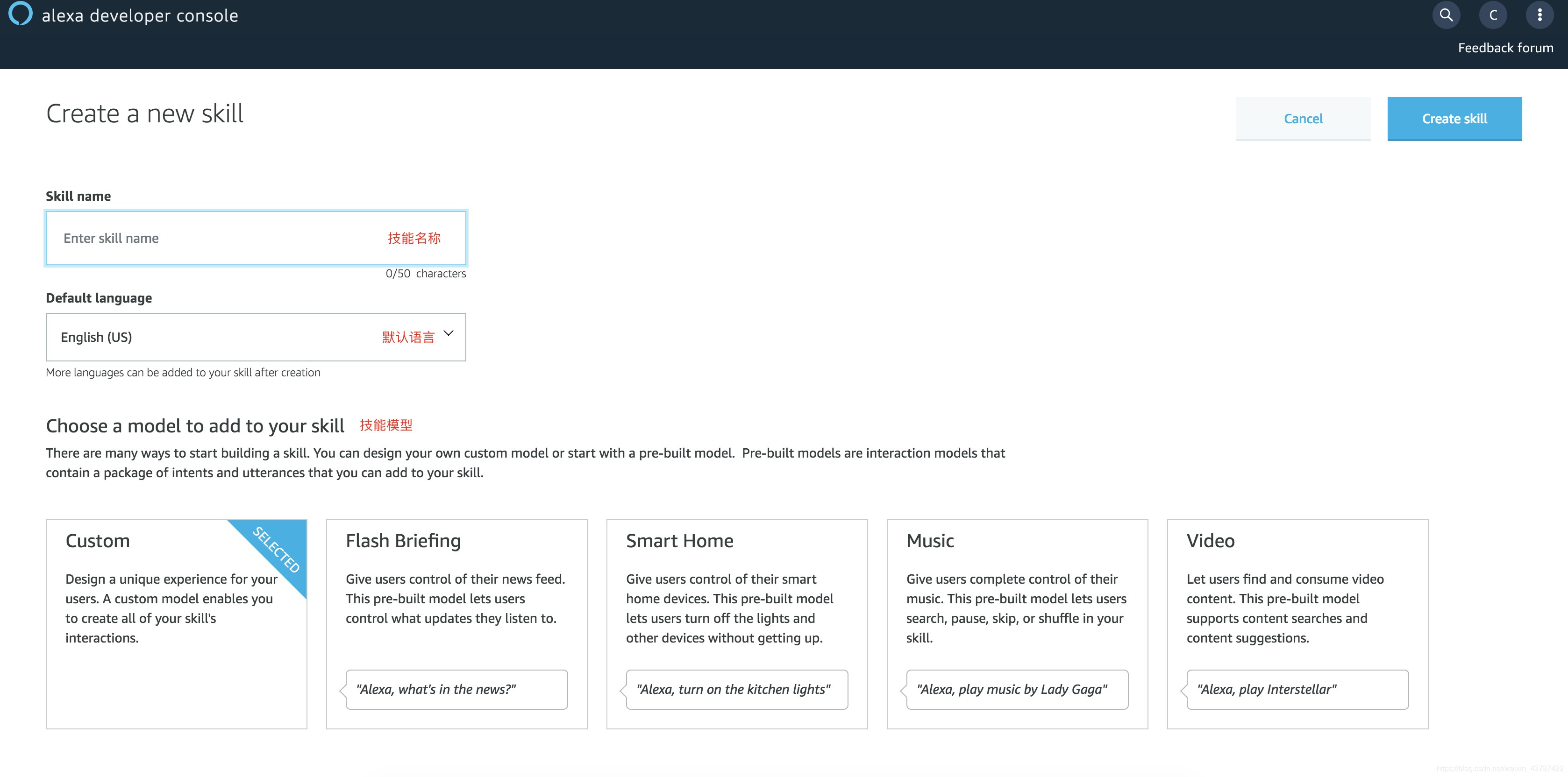This screenshot has width=1568, height=777.
Task: Click the language dropdown chevron arrow
Action: click(x=449, y=333)
